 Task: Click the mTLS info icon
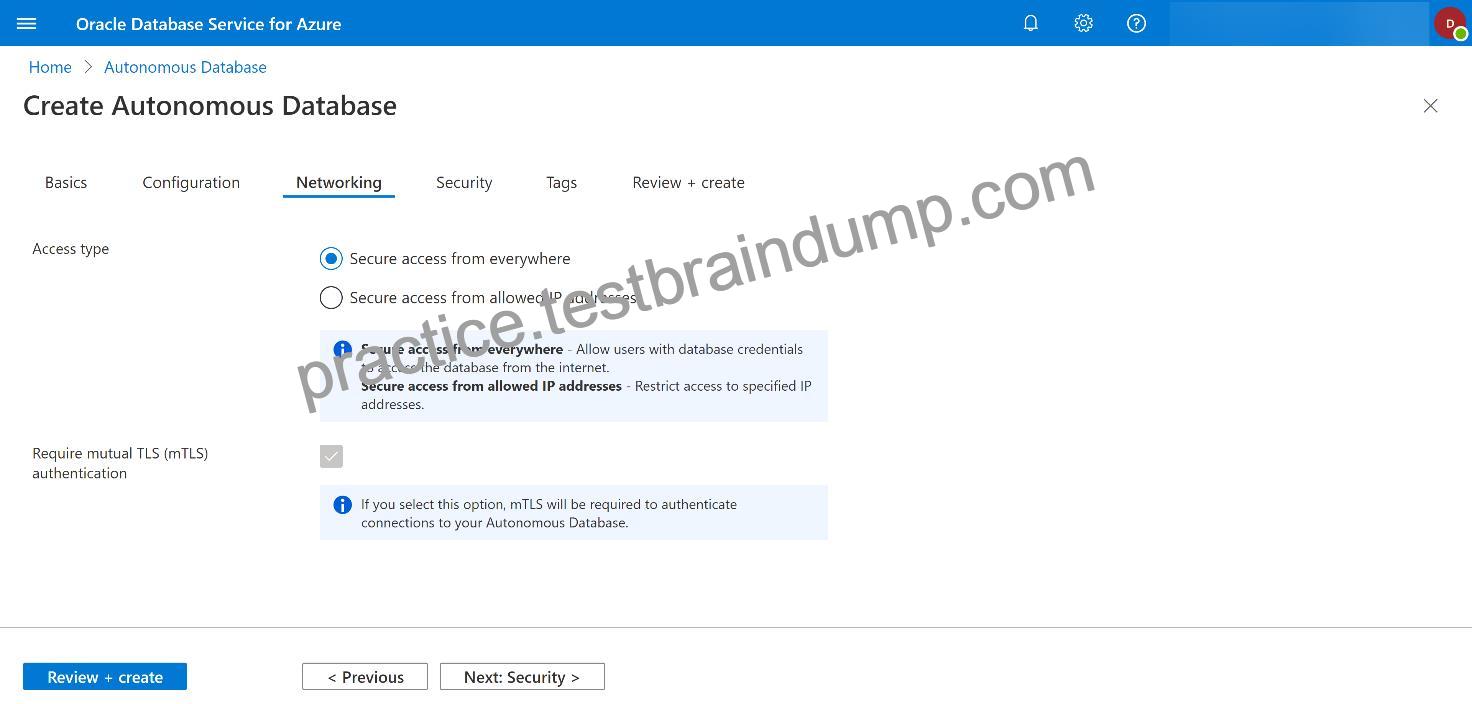click(x=342, y=505)
